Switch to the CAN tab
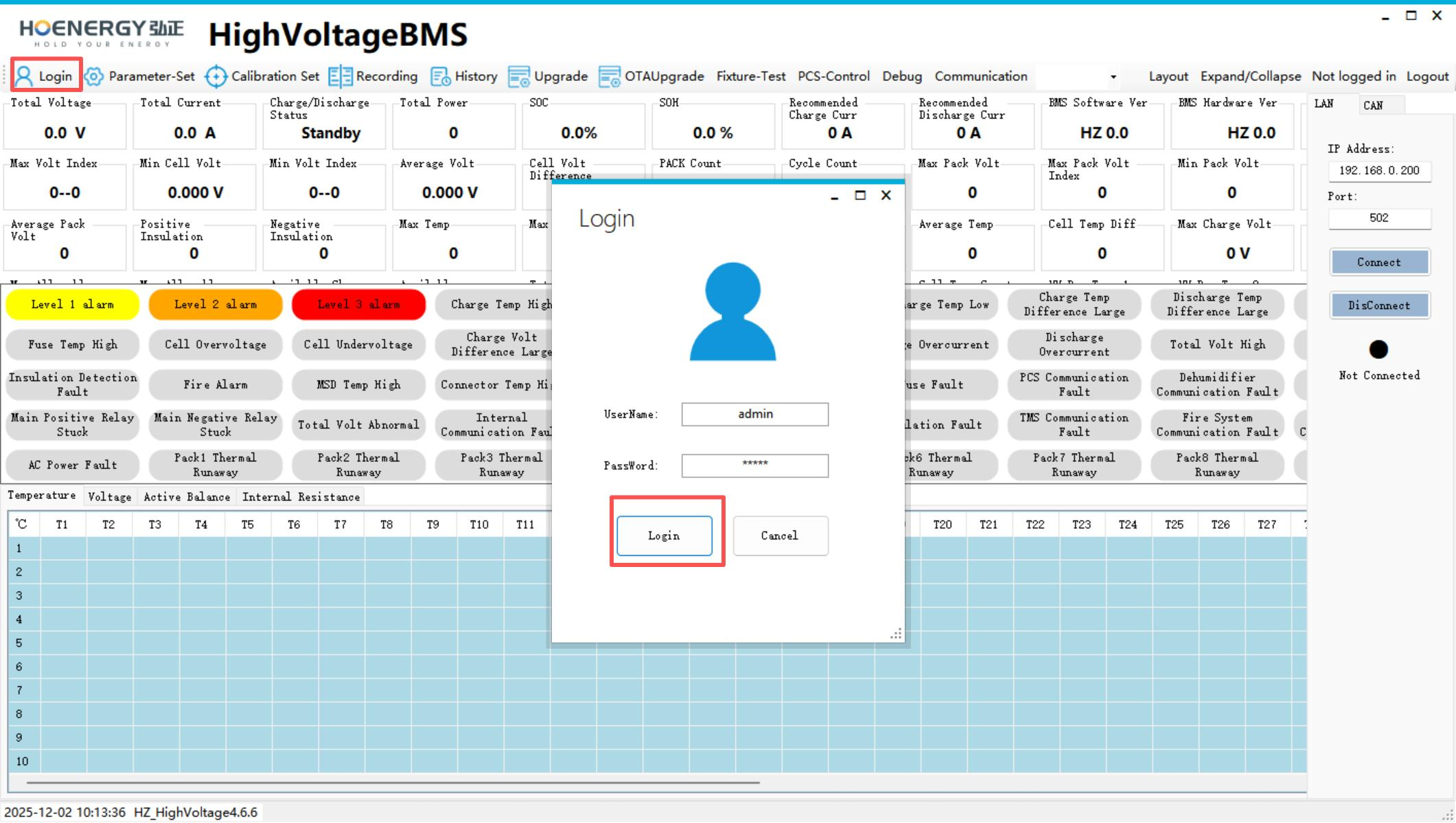Viewport: 1456px width, 823px height. 1374,105
